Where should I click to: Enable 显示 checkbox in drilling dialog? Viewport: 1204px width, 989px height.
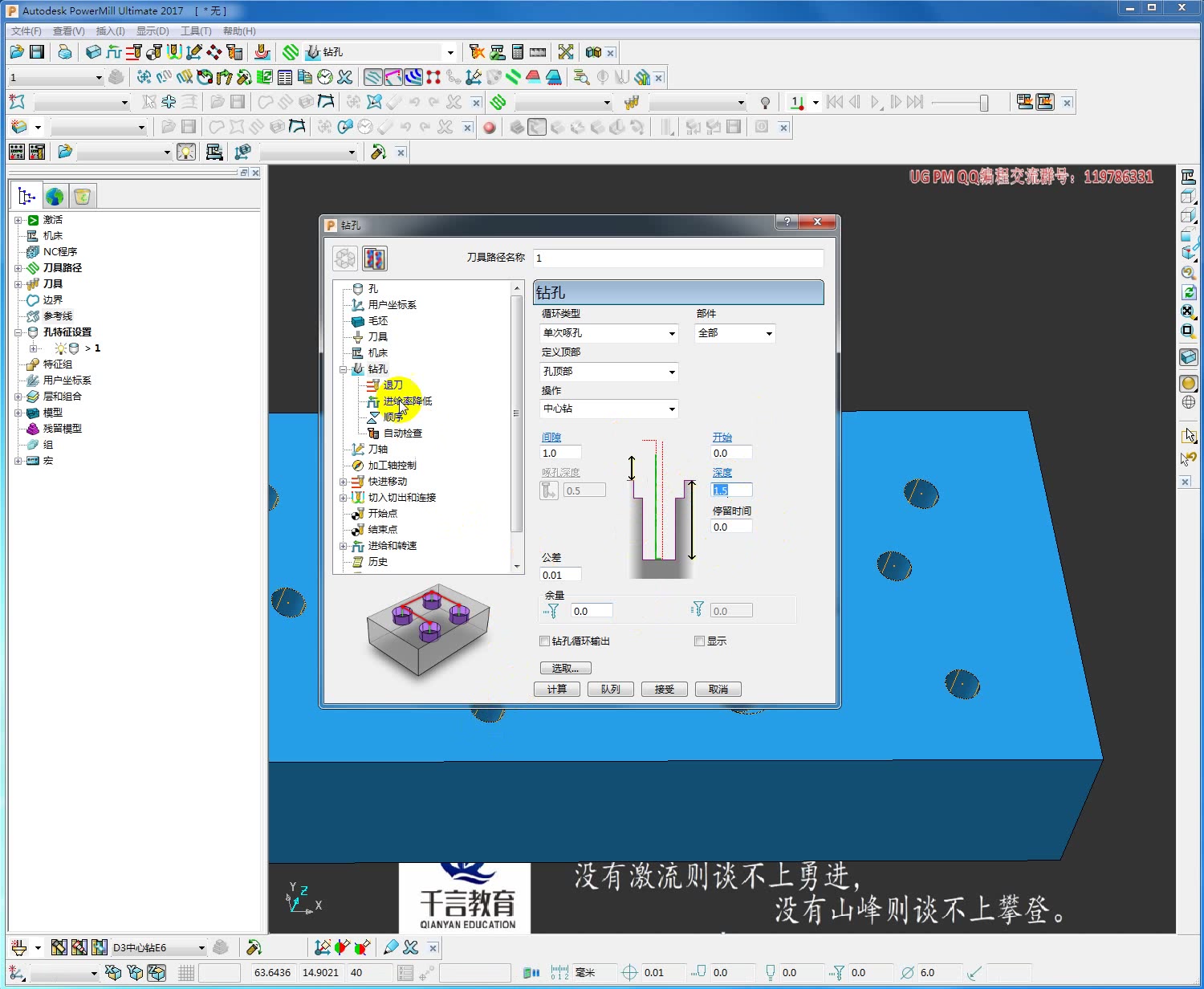click(x=699, y=641)
